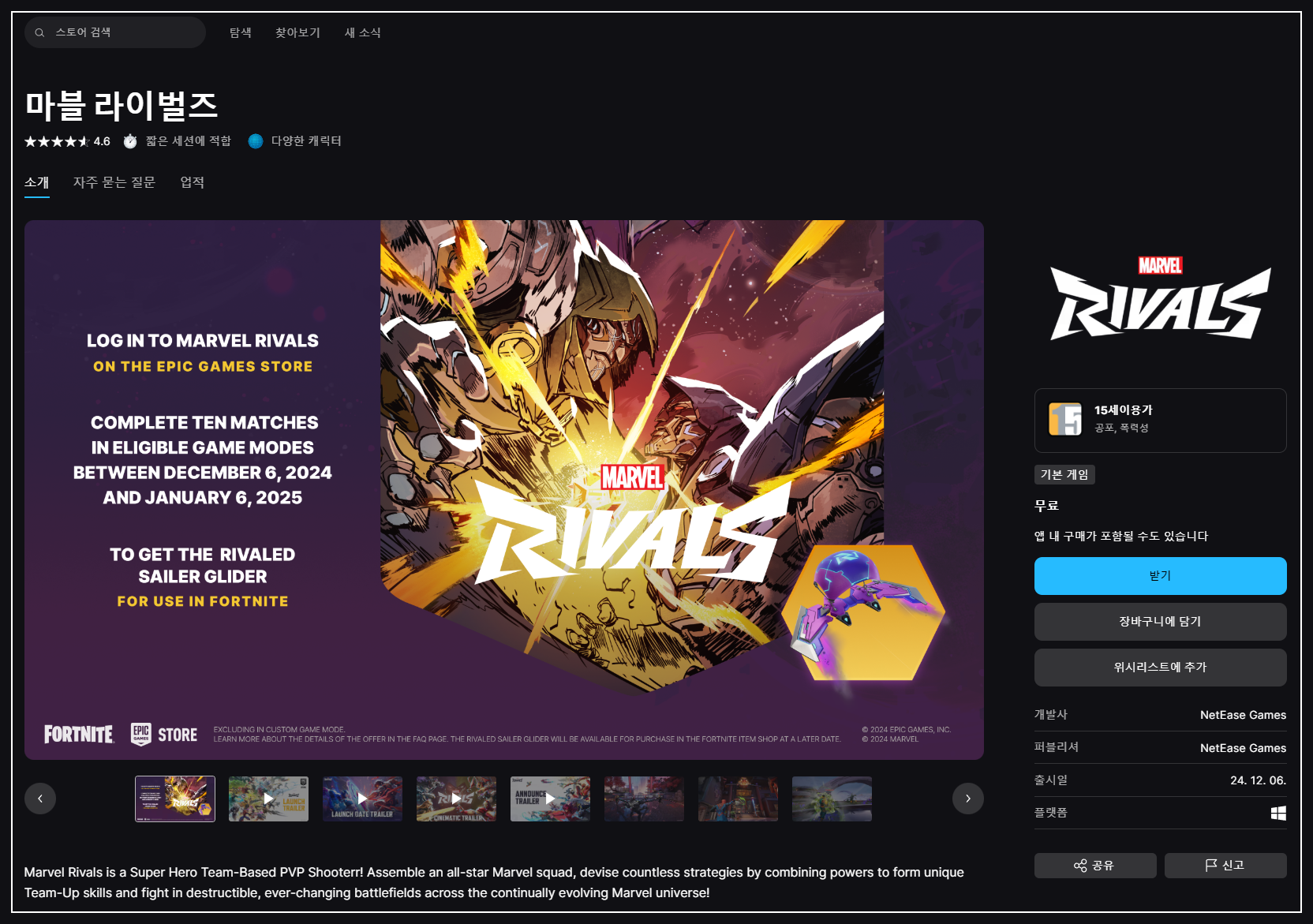
Task: Open publisher NetEase Games link
Action: click(1243, 748)
